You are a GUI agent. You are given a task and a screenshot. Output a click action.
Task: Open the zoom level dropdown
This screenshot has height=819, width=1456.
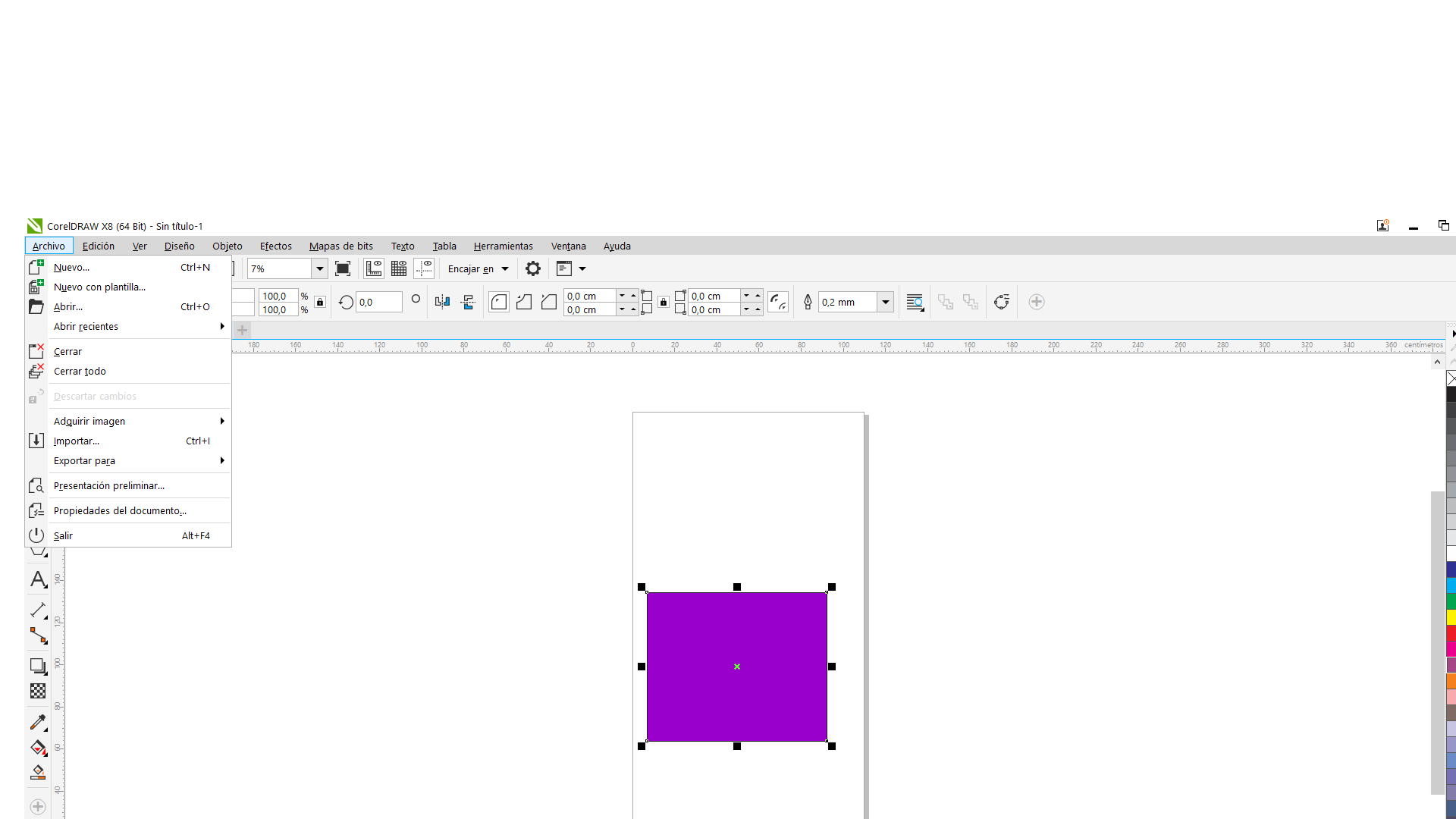(x=320, y=268)
